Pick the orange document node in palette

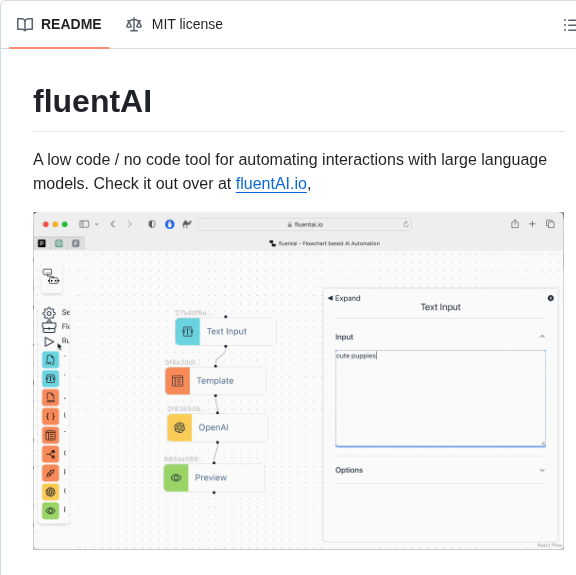click(50, 398)
